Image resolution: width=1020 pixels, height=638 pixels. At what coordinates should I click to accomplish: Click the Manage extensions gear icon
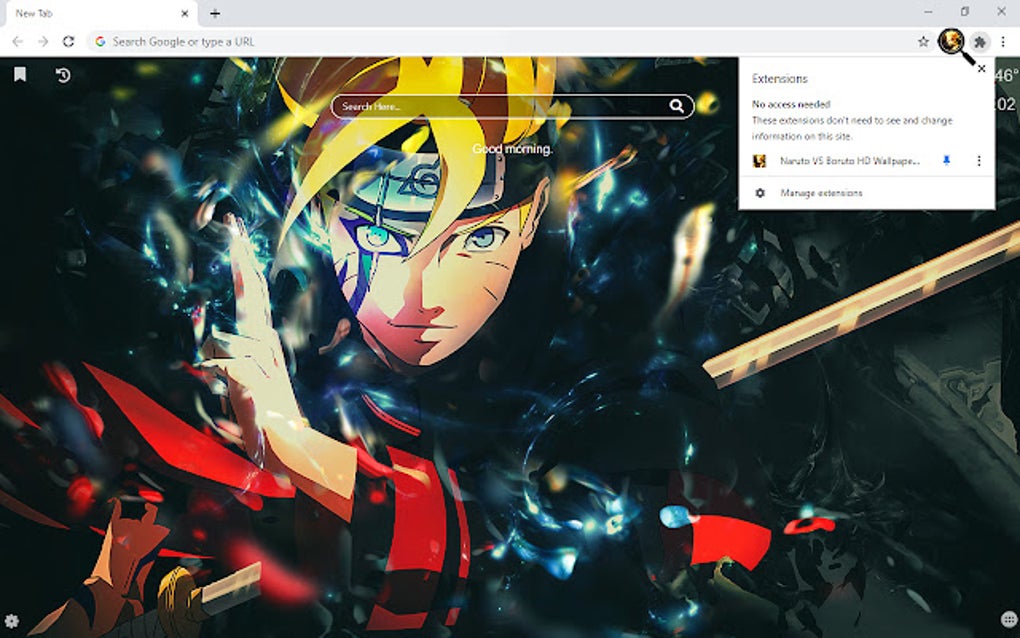(x=760, y=193)
